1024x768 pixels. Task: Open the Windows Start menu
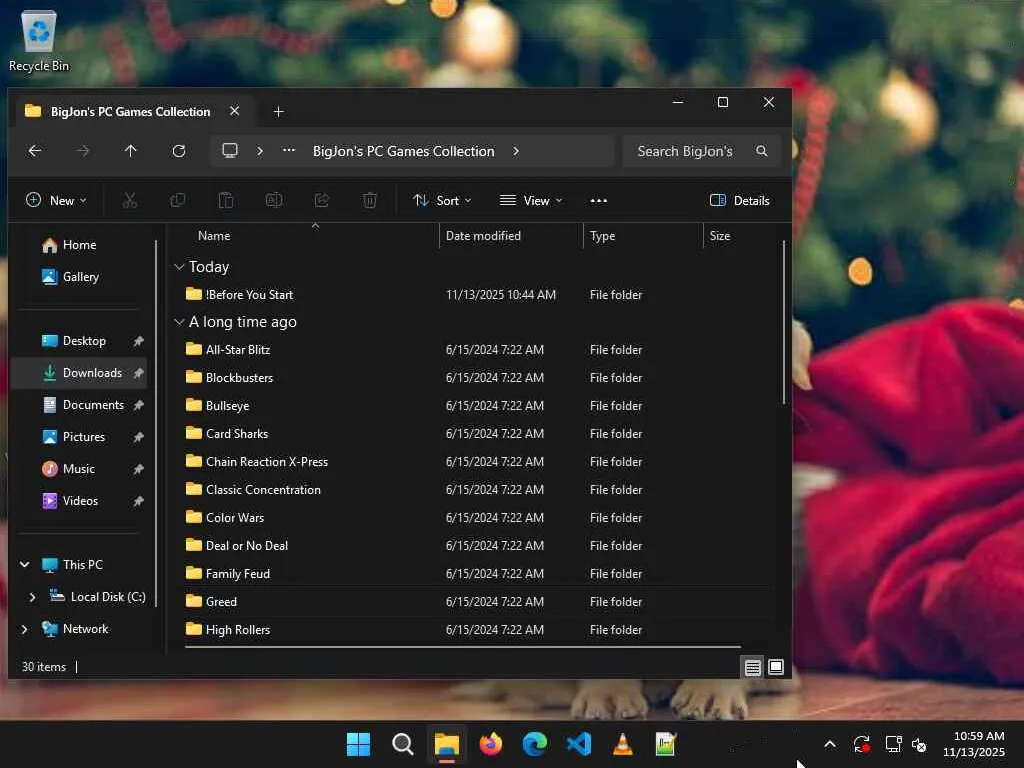tap(358, 744)
